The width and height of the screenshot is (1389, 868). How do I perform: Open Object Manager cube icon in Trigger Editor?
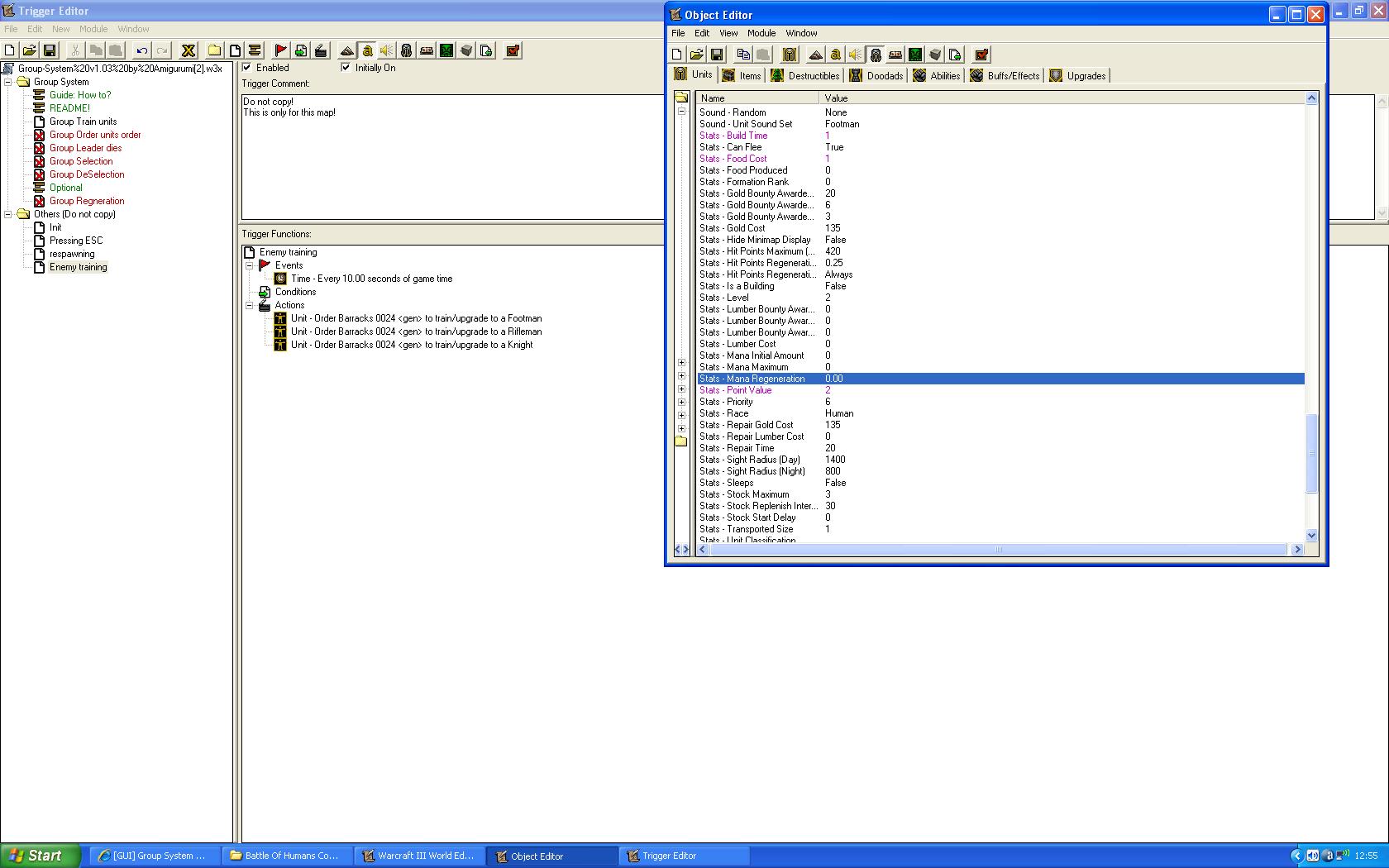click(x=466, y=50)
